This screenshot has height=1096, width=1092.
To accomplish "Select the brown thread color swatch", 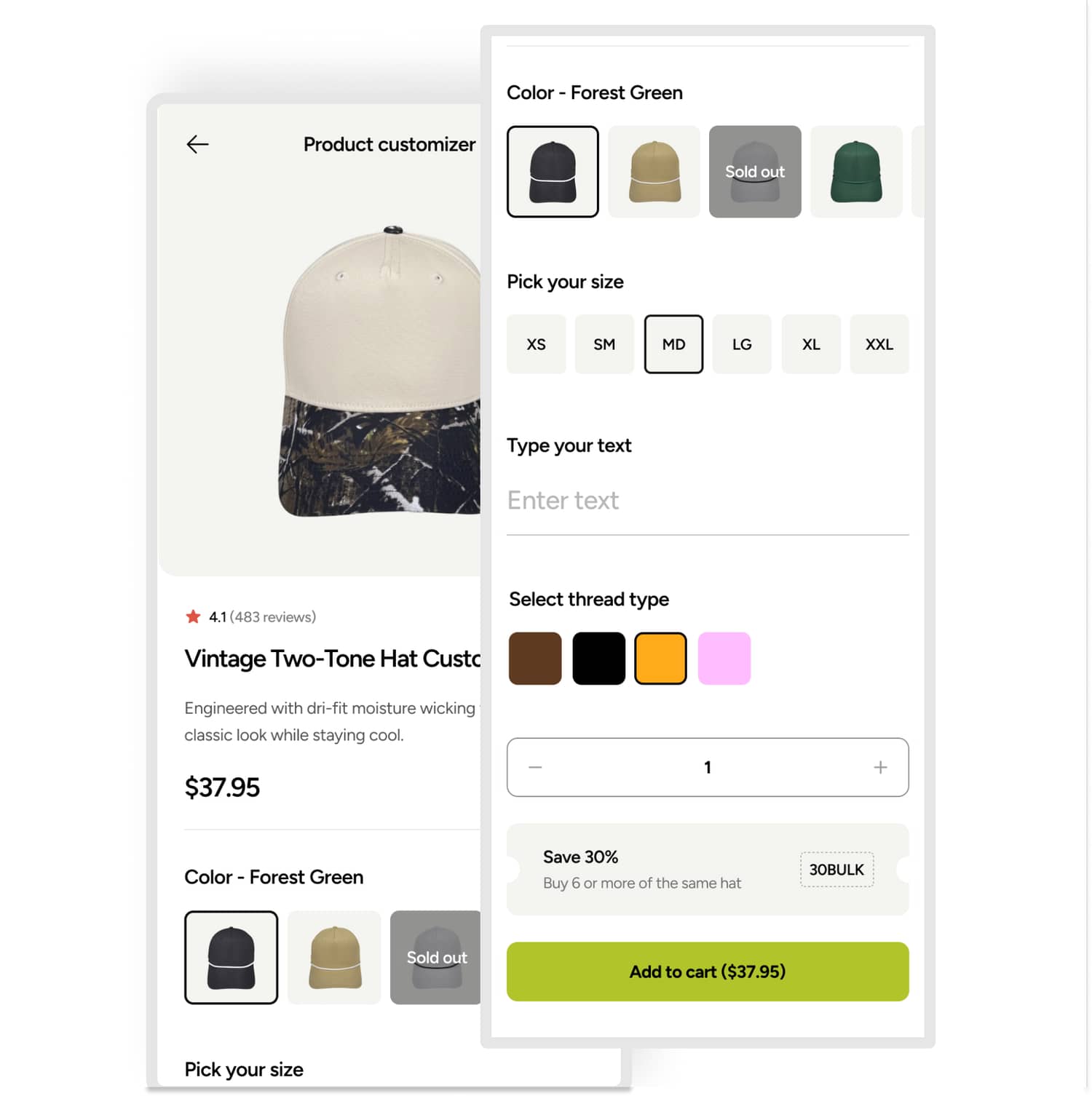I will click(x=535, y=658).
